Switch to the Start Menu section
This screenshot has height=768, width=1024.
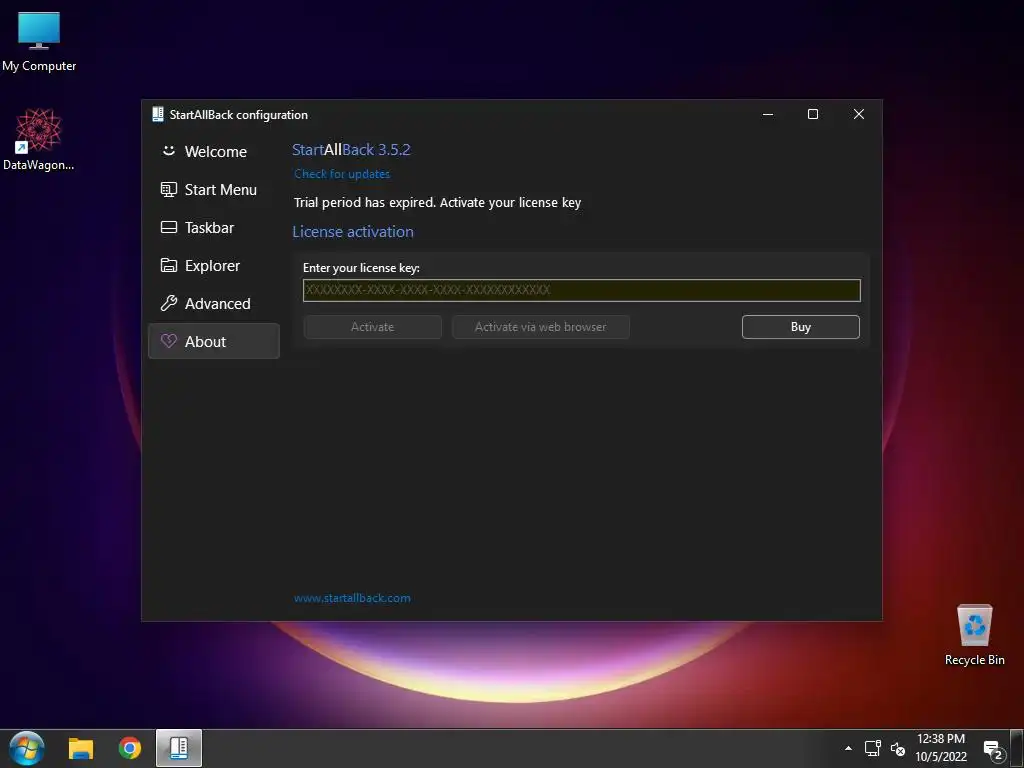click(214, 189)
